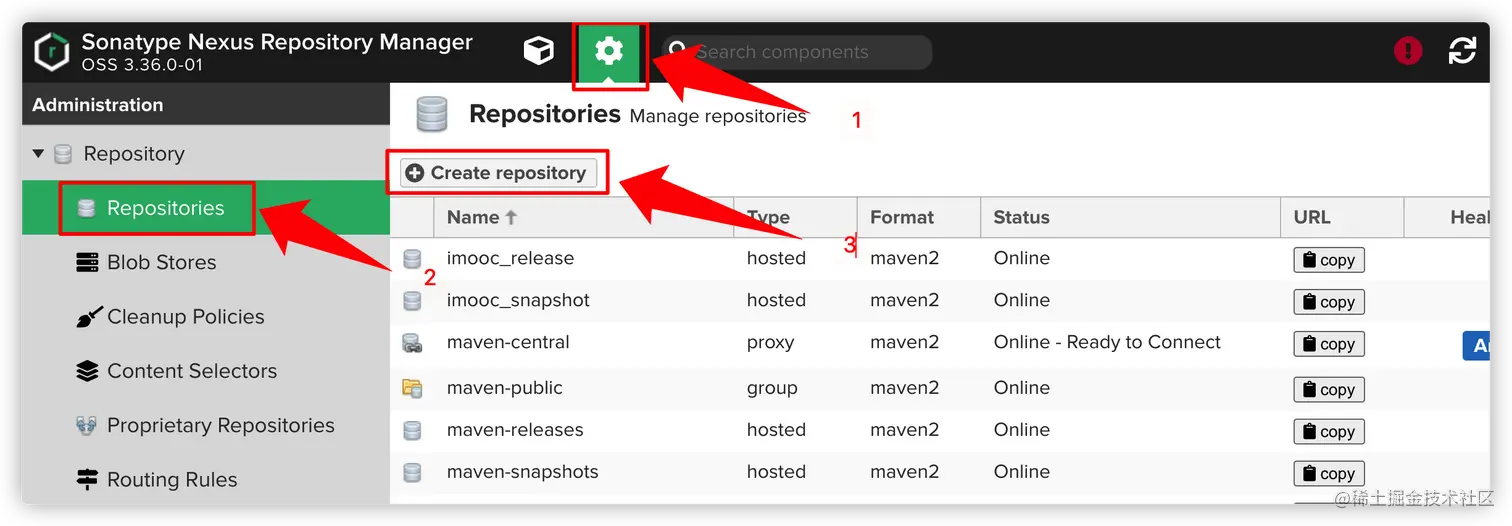Copy the maven-central repository URL
This screenshot has width=1512, height=526.
pyautogui.click(x=1329, y=344)
